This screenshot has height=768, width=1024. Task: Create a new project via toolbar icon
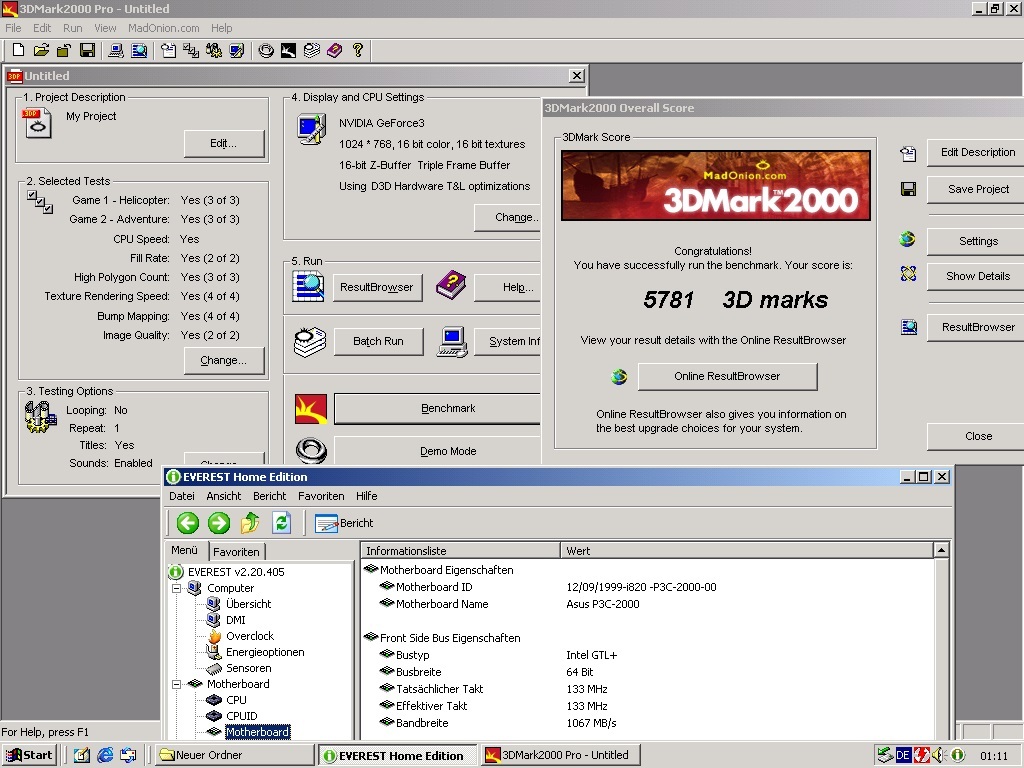[x=18, y=50]
